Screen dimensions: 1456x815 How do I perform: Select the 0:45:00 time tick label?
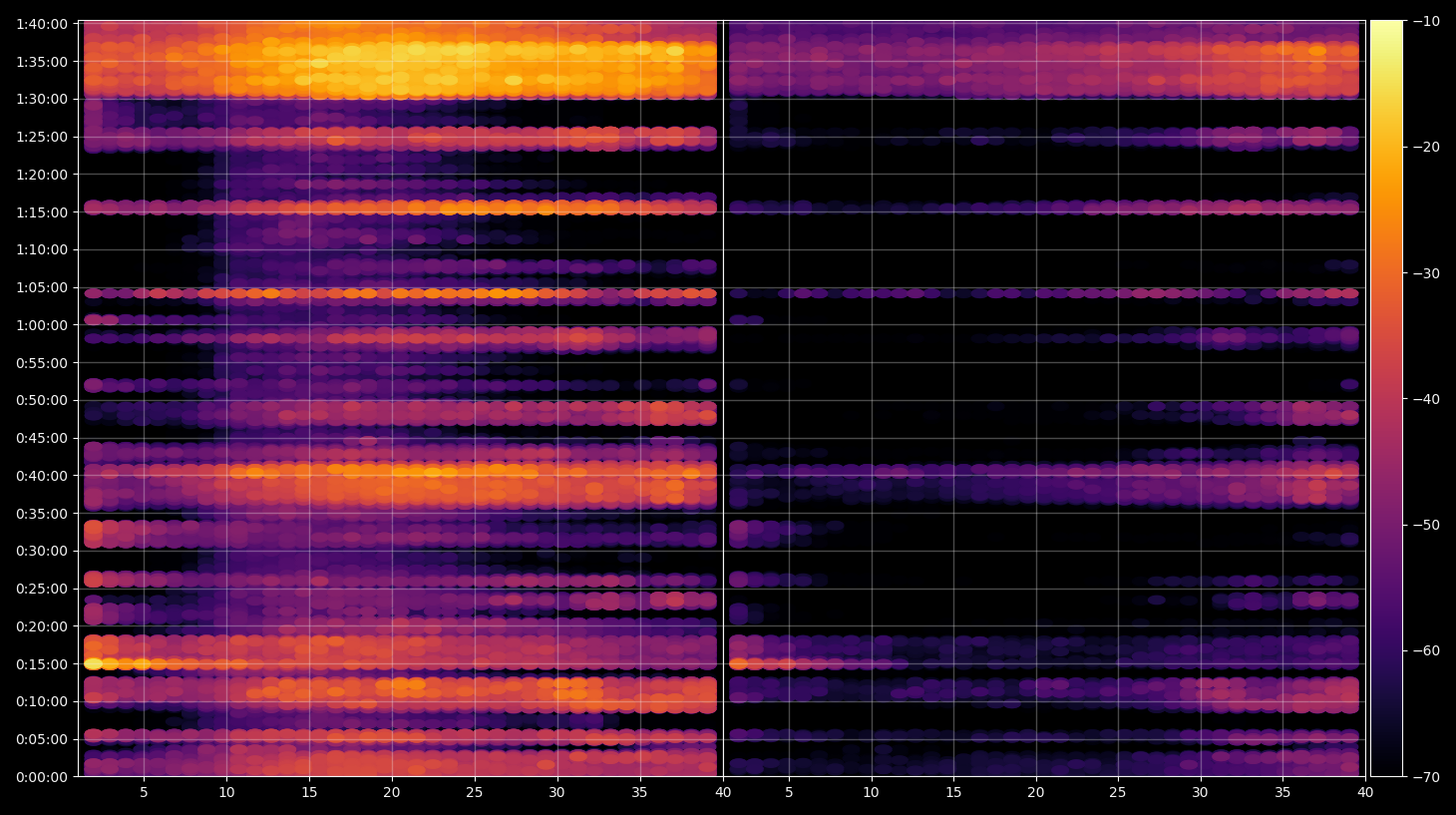pyautogui.click(x=42, y=438)
